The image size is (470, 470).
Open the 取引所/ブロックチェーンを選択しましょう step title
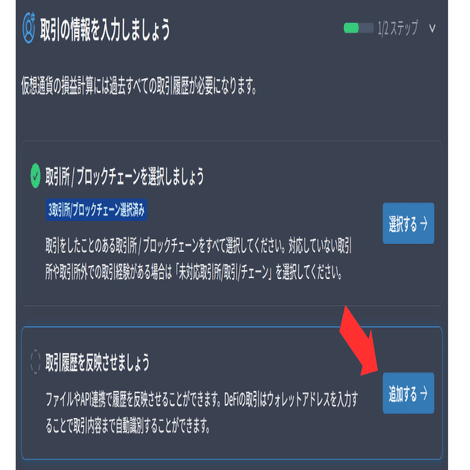point(125,176)
